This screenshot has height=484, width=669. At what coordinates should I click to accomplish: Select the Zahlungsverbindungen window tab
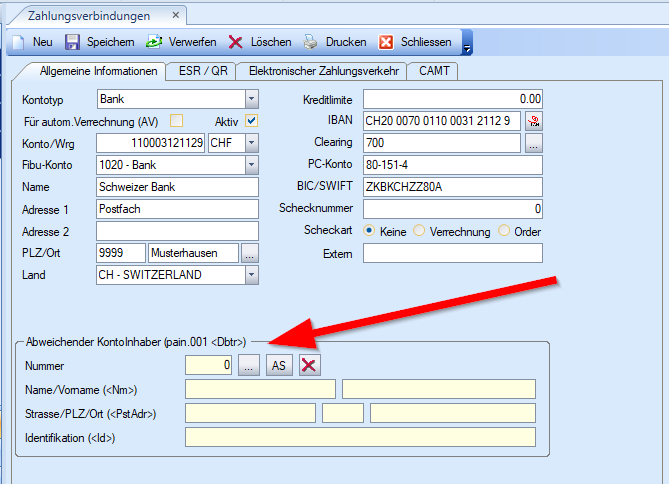pyautogui.click(x=89, y=16)
